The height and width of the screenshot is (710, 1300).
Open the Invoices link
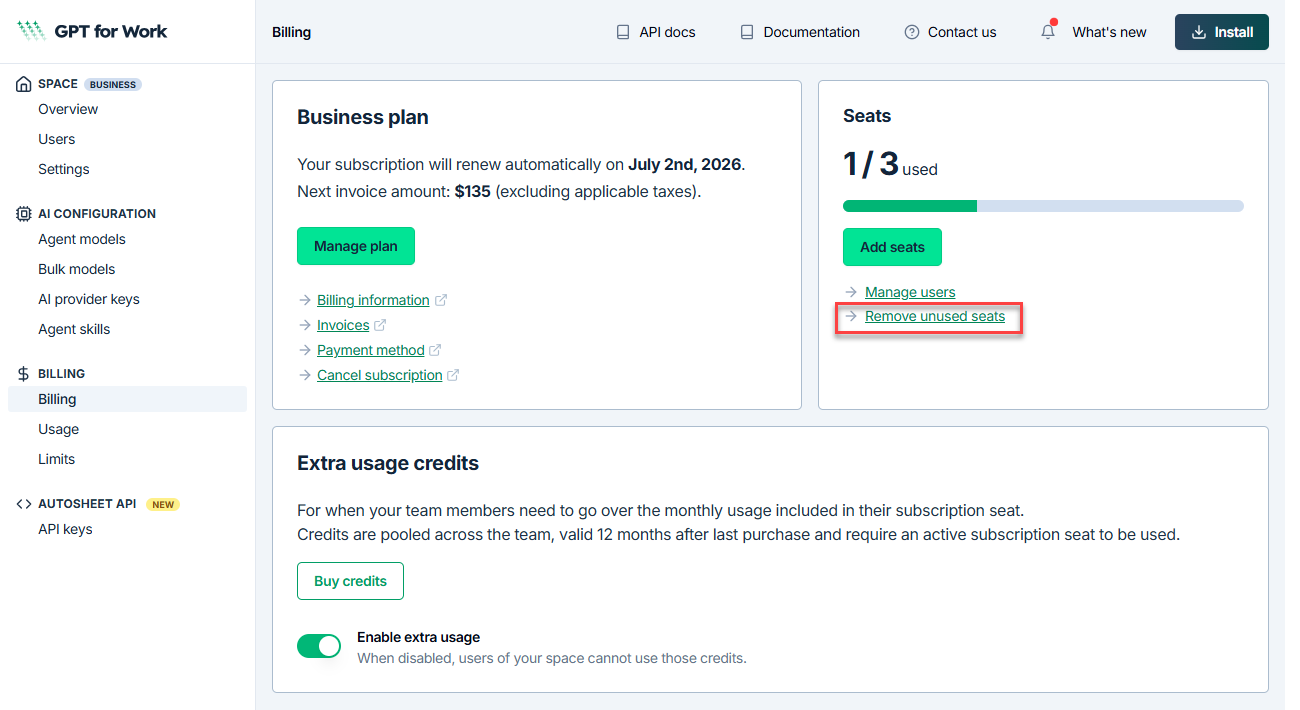pos(343,325)
